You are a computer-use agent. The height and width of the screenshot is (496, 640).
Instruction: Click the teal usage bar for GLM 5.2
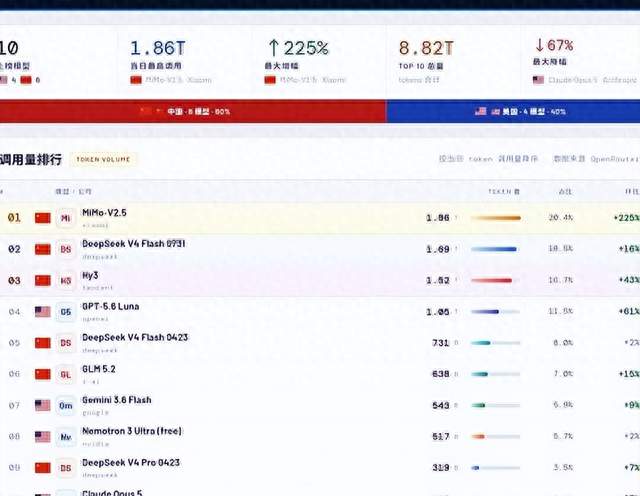[x=496, y=374]
